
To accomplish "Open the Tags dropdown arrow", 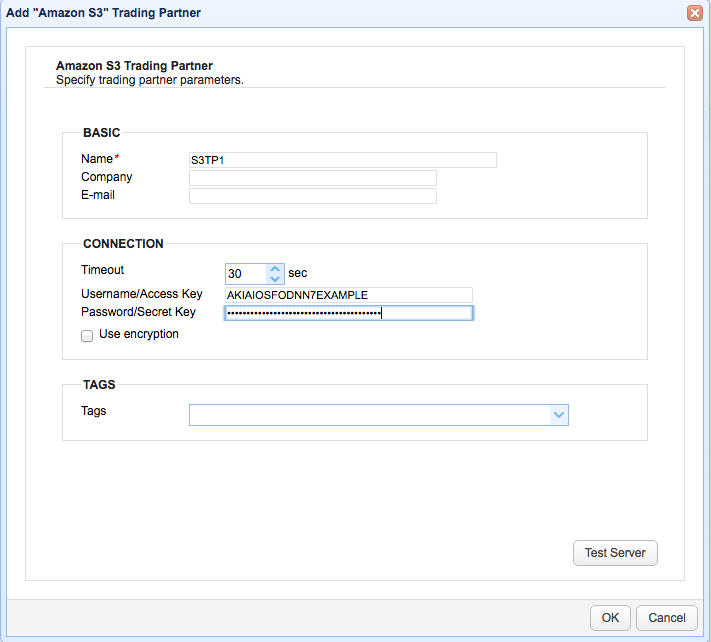I will pyautogui.click(x=559, y=415).
